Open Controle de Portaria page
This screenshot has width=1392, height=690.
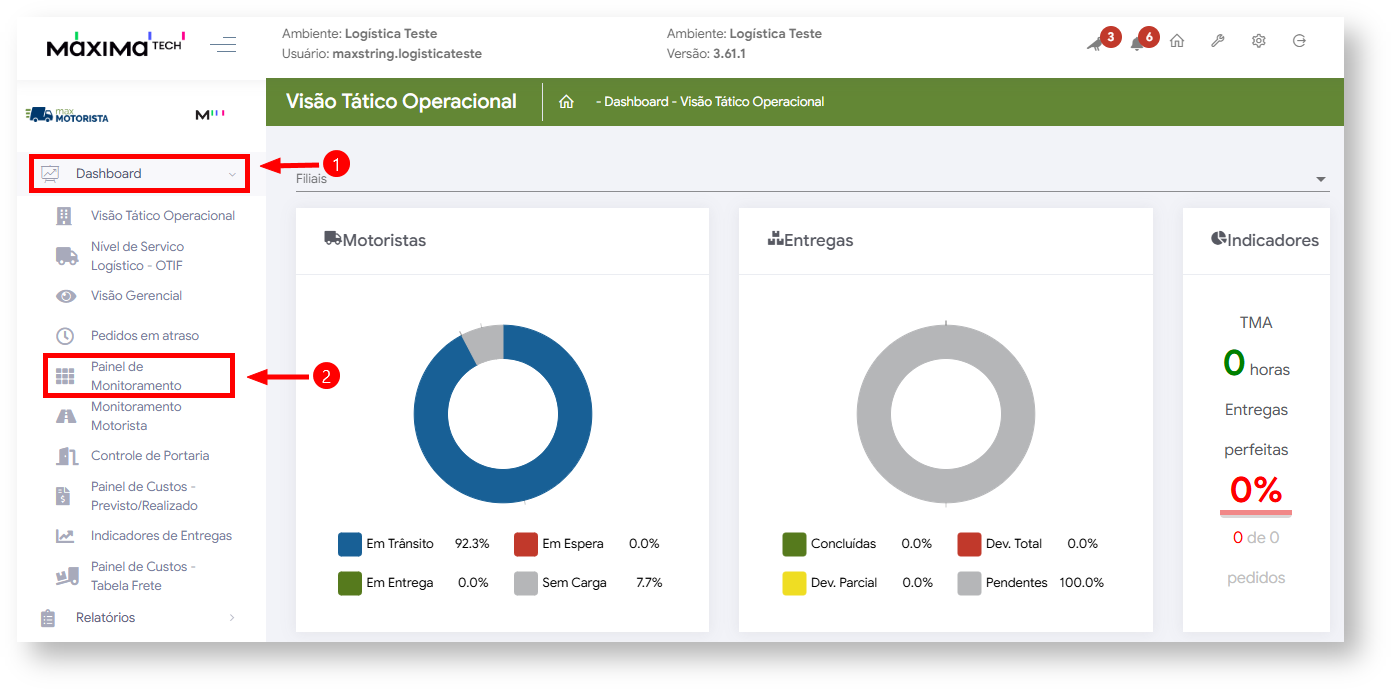coord(149,456)
